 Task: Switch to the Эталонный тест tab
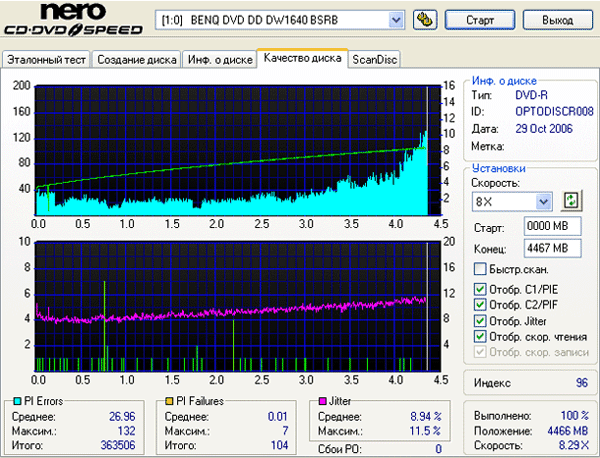click(46, 60)
